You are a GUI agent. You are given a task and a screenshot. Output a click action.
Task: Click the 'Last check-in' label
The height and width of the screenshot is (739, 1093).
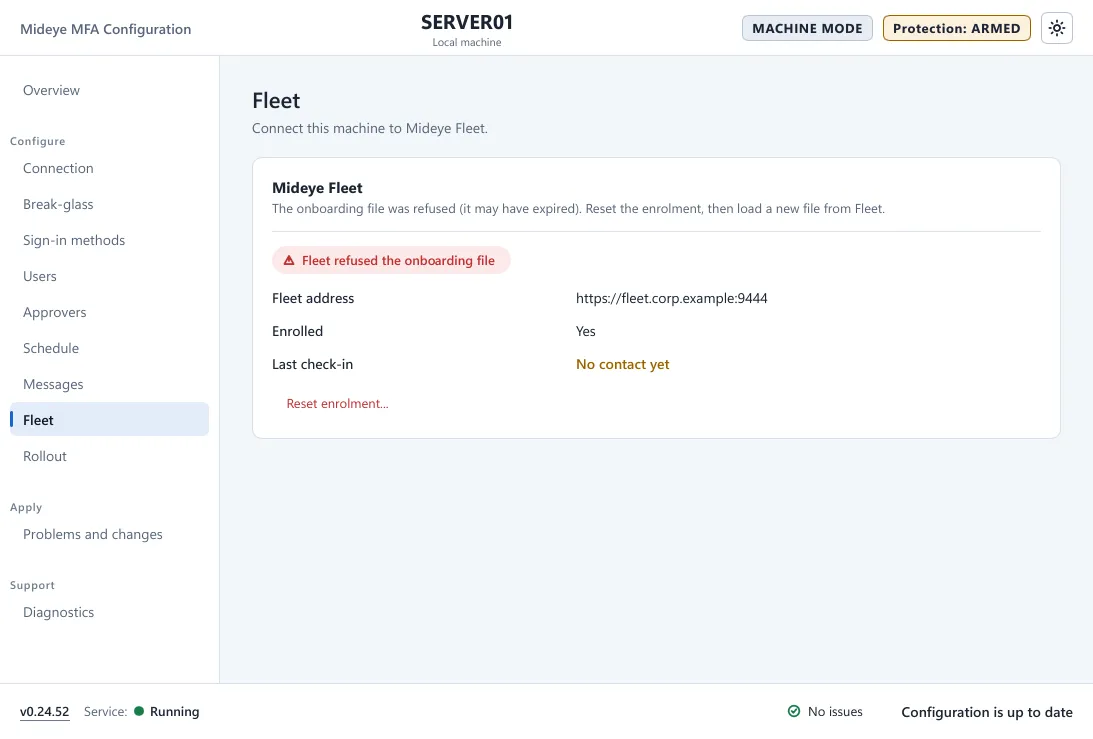tap(312, 365)
